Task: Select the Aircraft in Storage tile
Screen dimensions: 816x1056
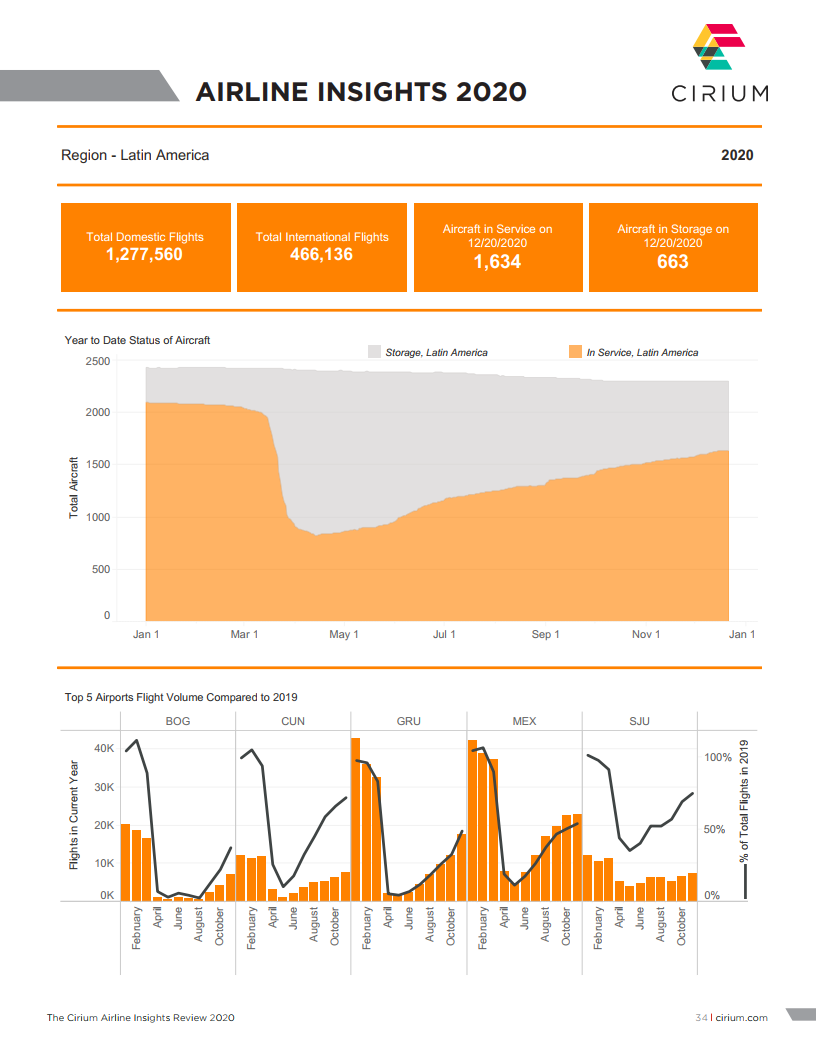Action: (673, 247)
